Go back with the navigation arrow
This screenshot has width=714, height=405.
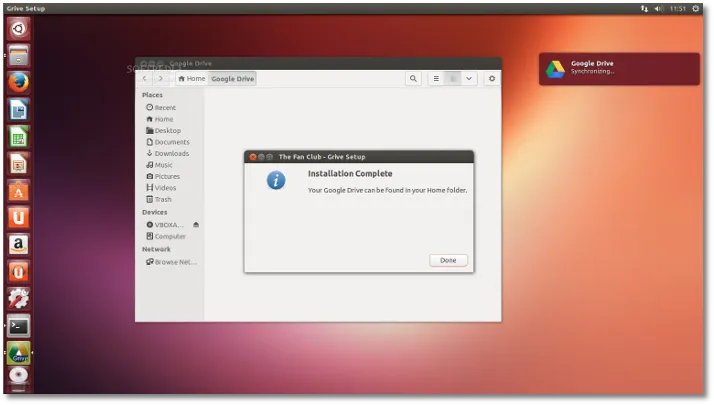pyautogui.click(x=145, y=78)
